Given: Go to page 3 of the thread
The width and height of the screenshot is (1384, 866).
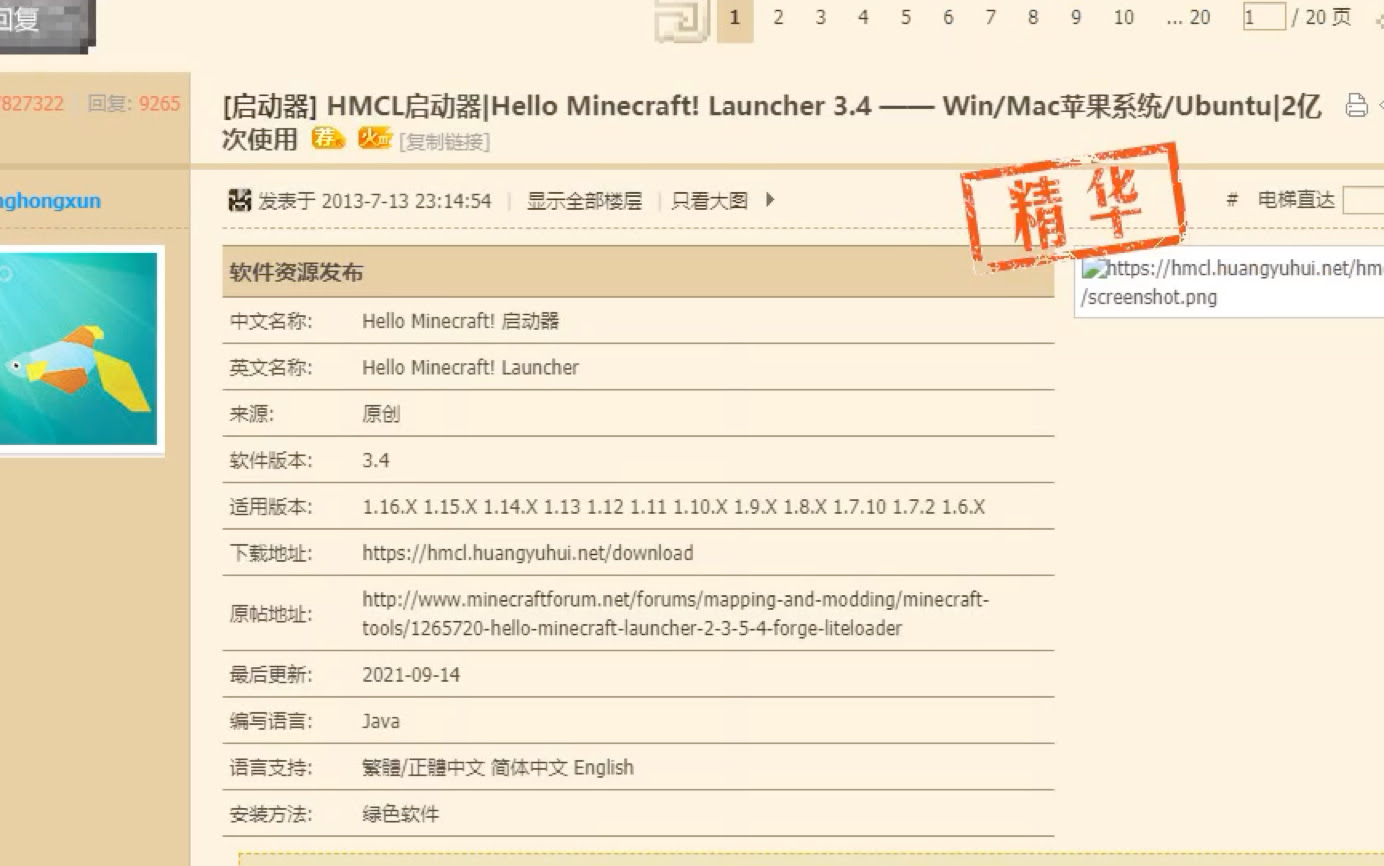Looking at the screenshot, I should point(820,18).
